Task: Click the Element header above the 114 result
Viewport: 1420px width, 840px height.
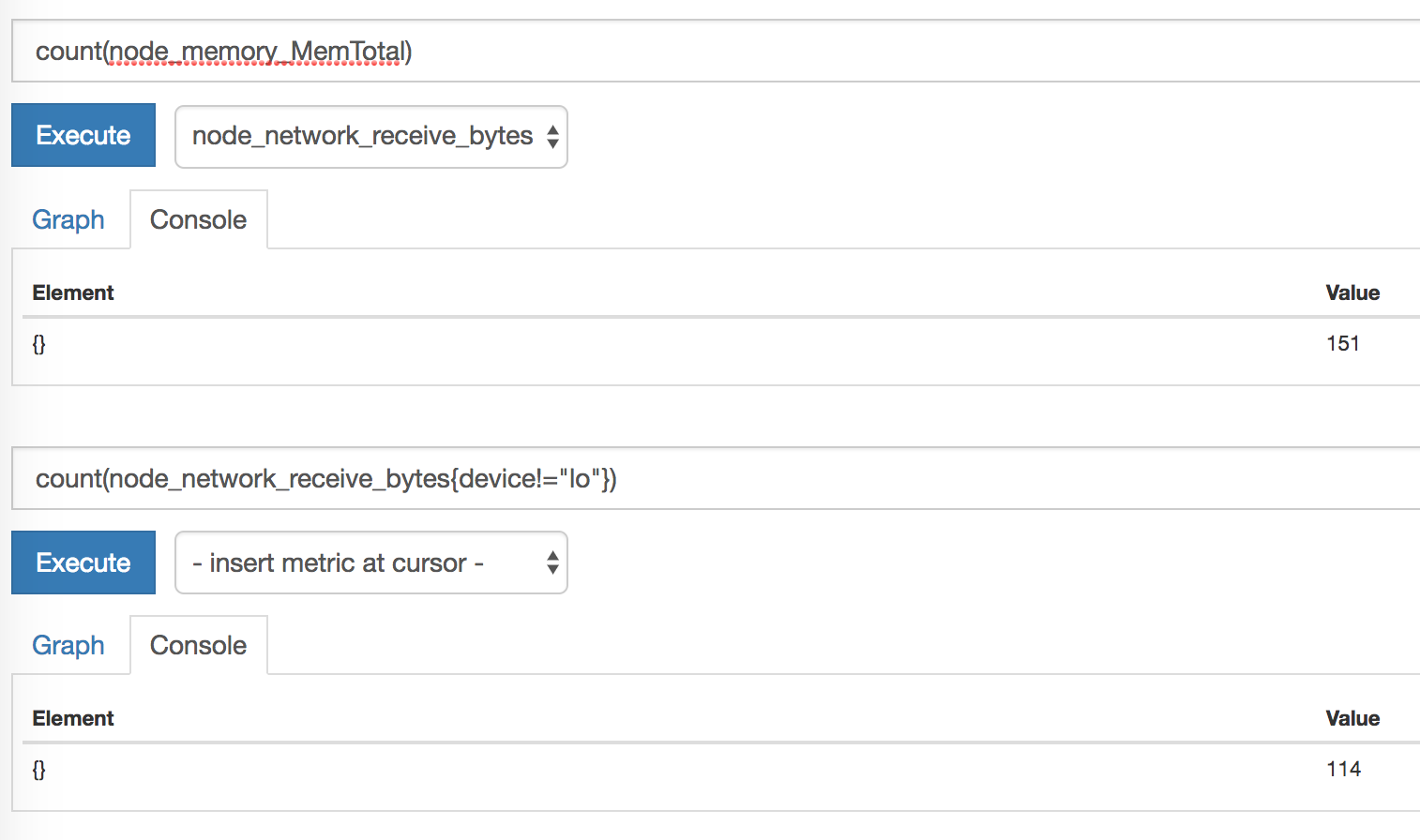Action: (73, 718)
